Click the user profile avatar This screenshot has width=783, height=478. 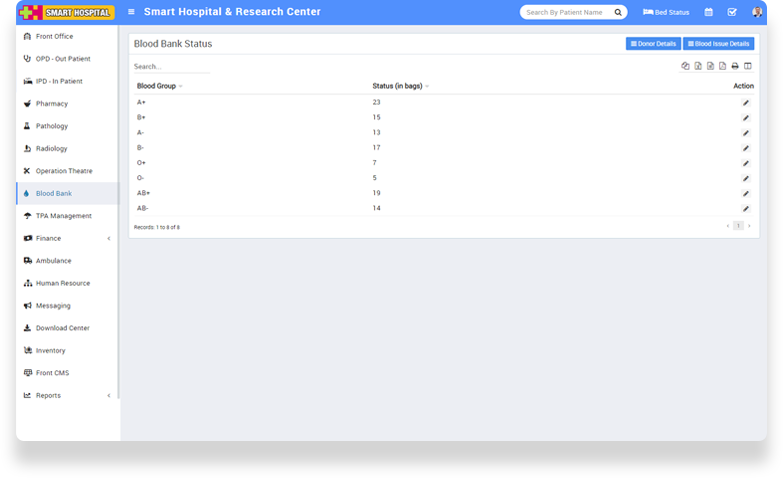tap(757, 12)
